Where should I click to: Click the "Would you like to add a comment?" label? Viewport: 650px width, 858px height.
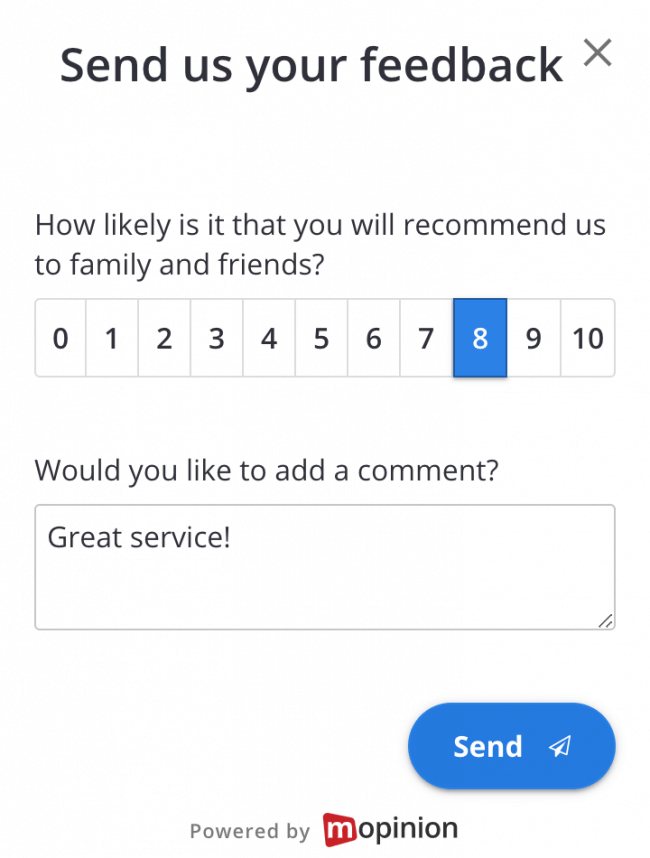point(266,470)
